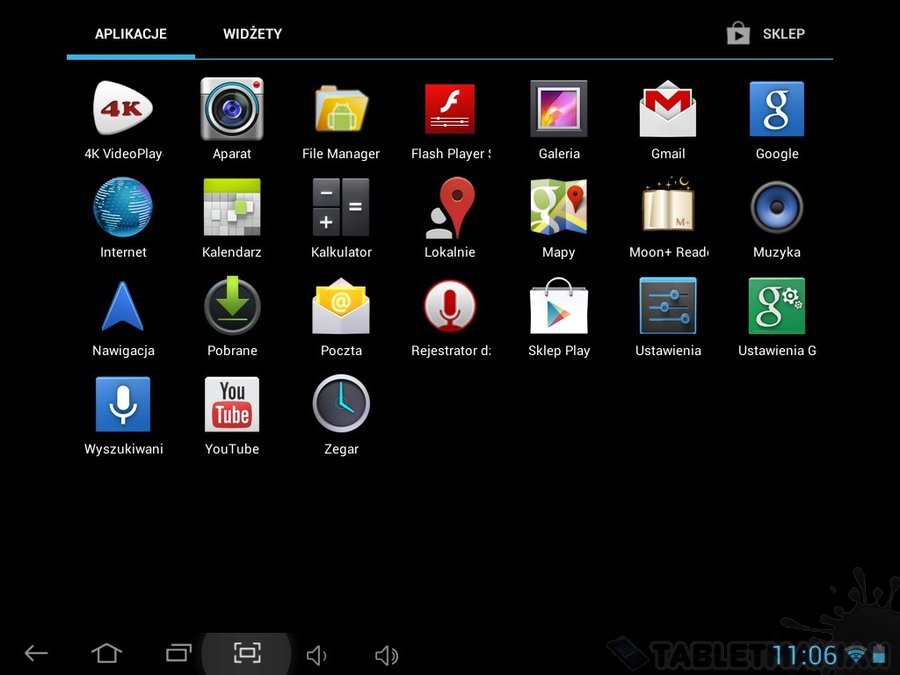900x675 pixels.
Task: Go to the Home screen
Action: pyautogui.click(x=107, y=653)
